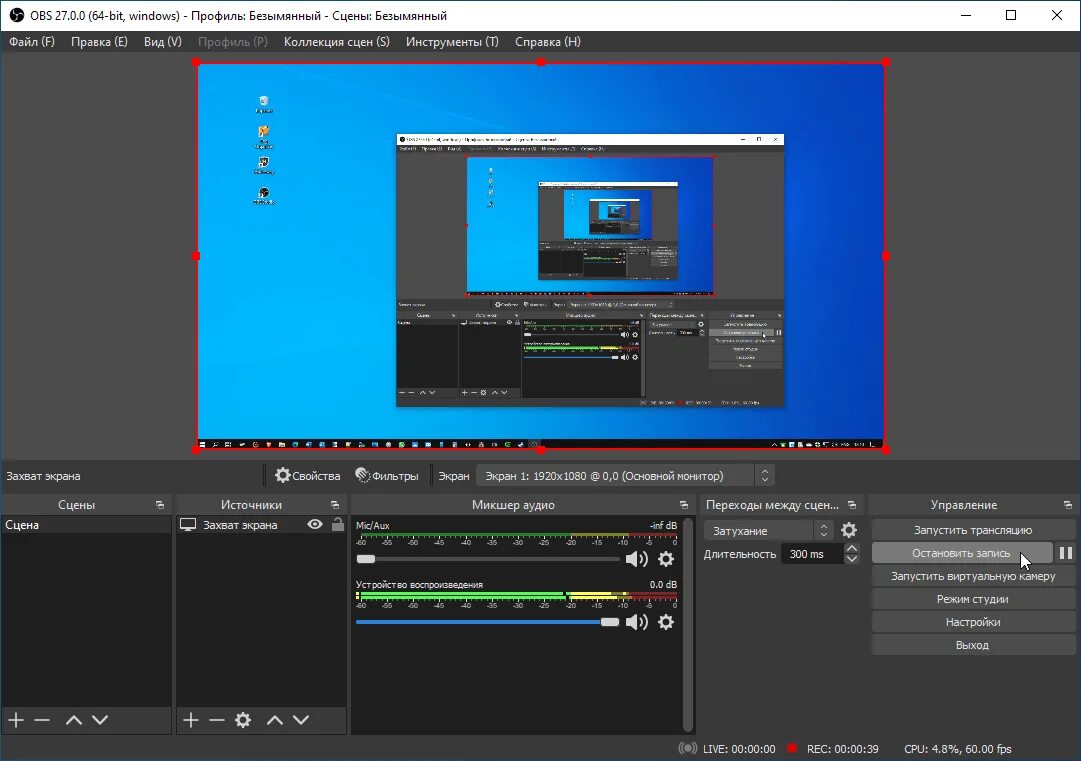Pause the recording

tap(1065, 553)
